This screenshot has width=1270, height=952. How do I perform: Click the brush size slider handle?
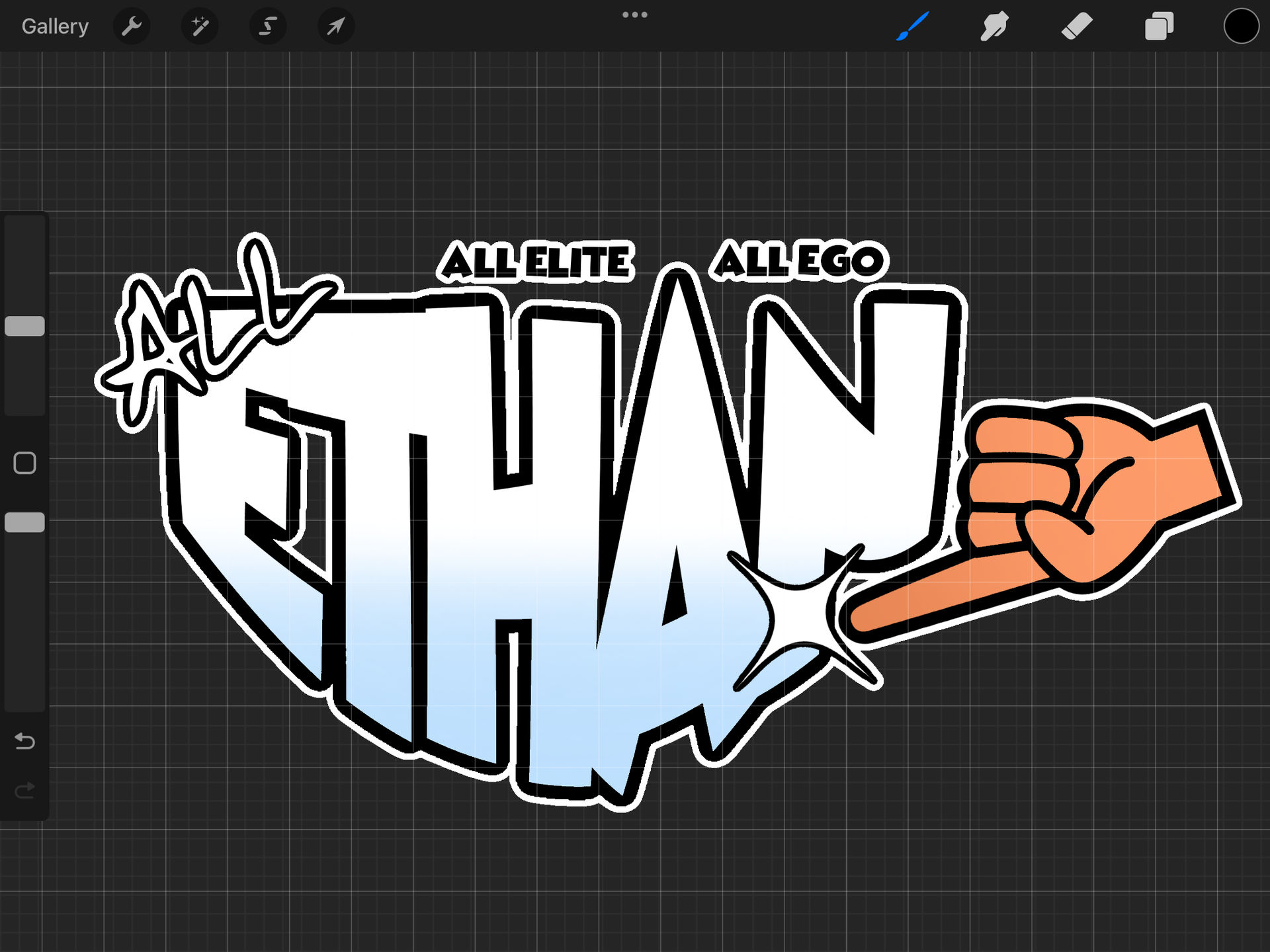[x=24, y=326]
